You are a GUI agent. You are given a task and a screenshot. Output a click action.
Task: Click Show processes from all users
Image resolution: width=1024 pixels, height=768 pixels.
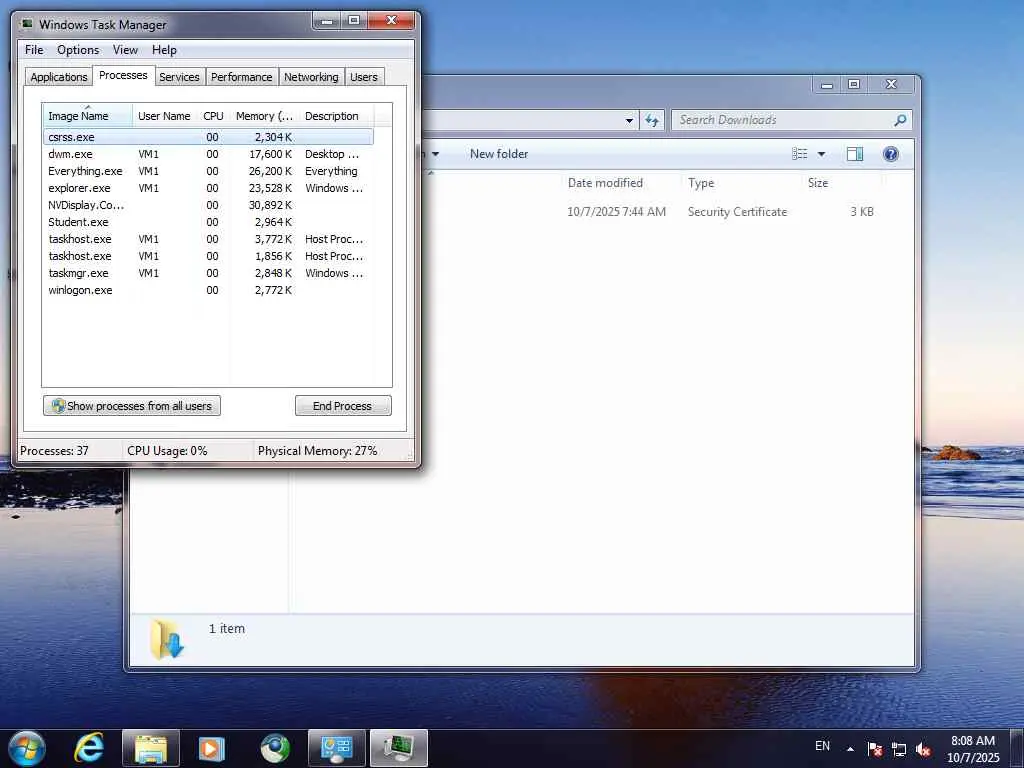pyautogui.click(x=132, y=406)
